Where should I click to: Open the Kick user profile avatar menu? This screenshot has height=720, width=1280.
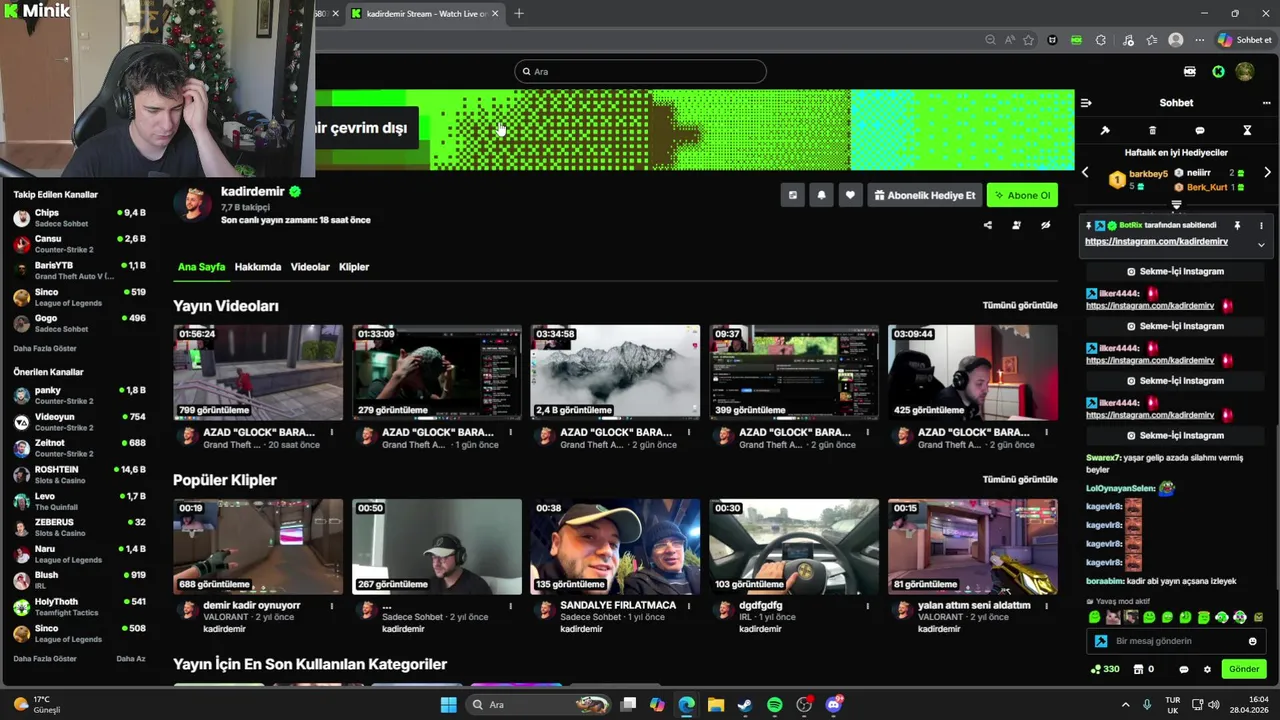(1245, 71)
